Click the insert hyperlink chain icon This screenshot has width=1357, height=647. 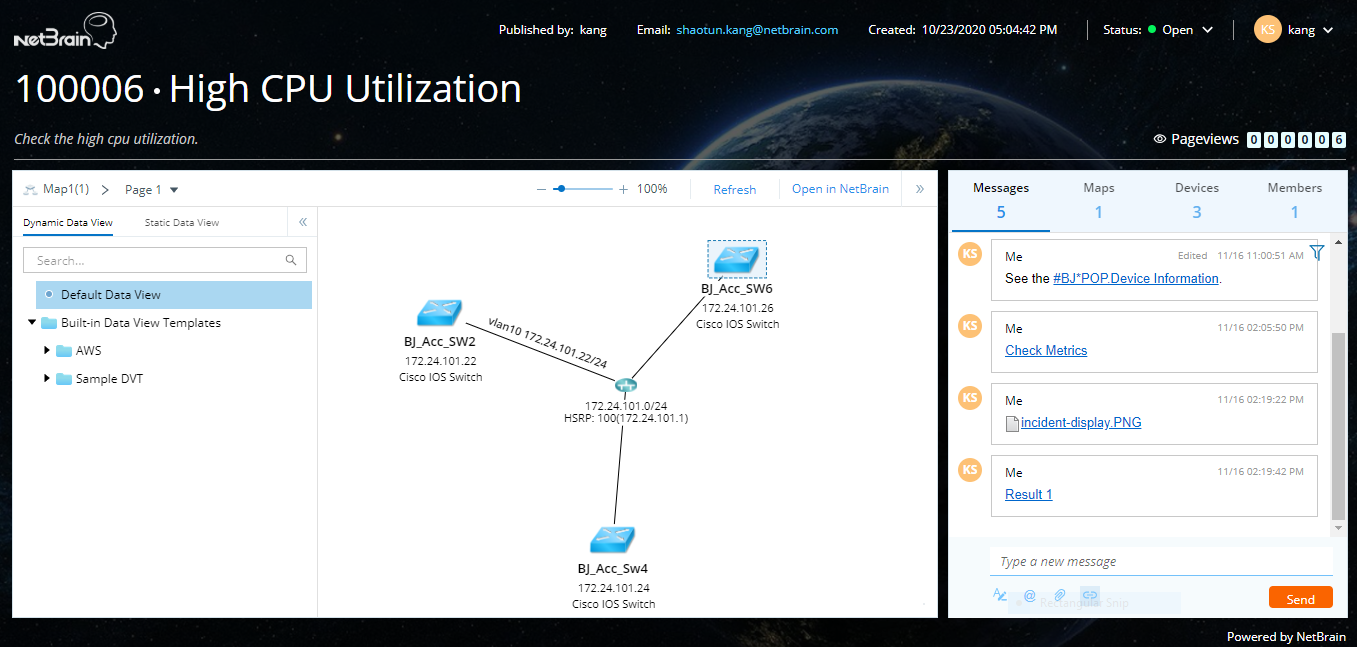[1090, 595]
